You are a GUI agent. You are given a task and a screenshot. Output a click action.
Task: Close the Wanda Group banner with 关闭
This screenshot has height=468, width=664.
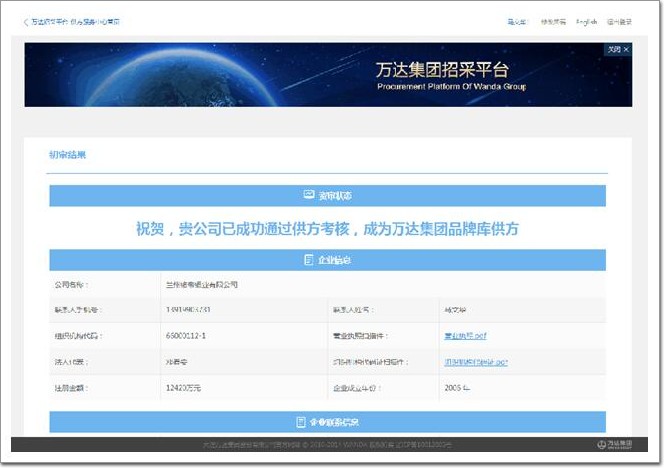coord(618,50)
